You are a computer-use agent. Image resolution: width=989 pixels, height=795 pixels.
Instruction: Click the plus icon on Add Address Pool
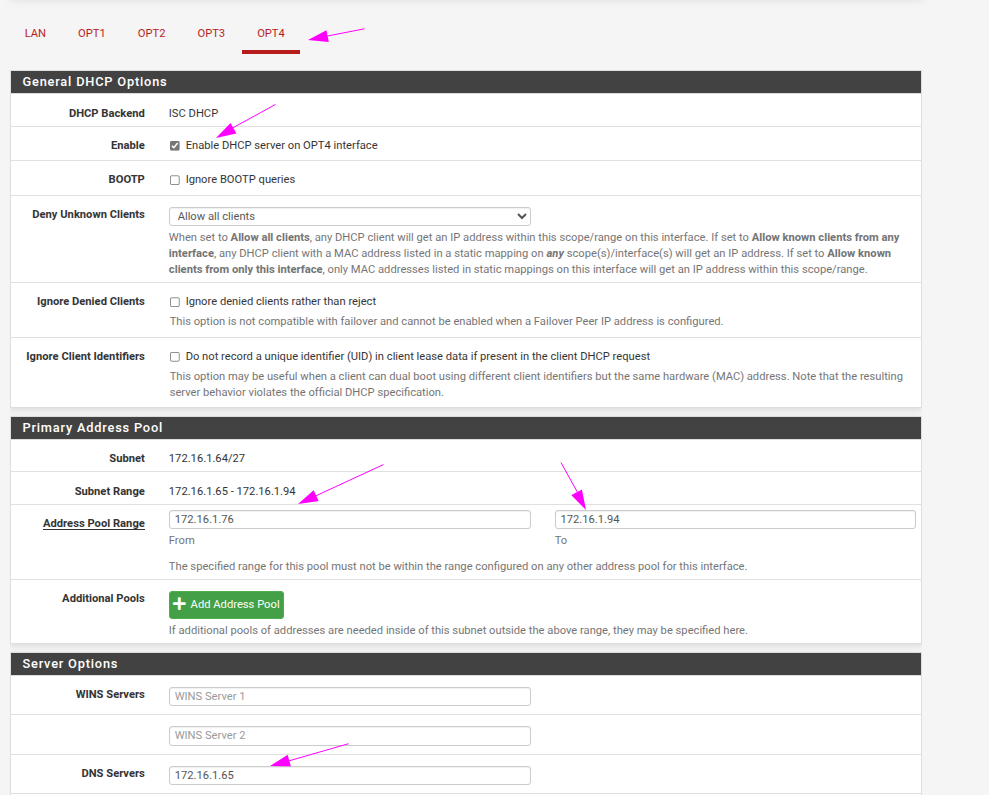pos(180,605)
